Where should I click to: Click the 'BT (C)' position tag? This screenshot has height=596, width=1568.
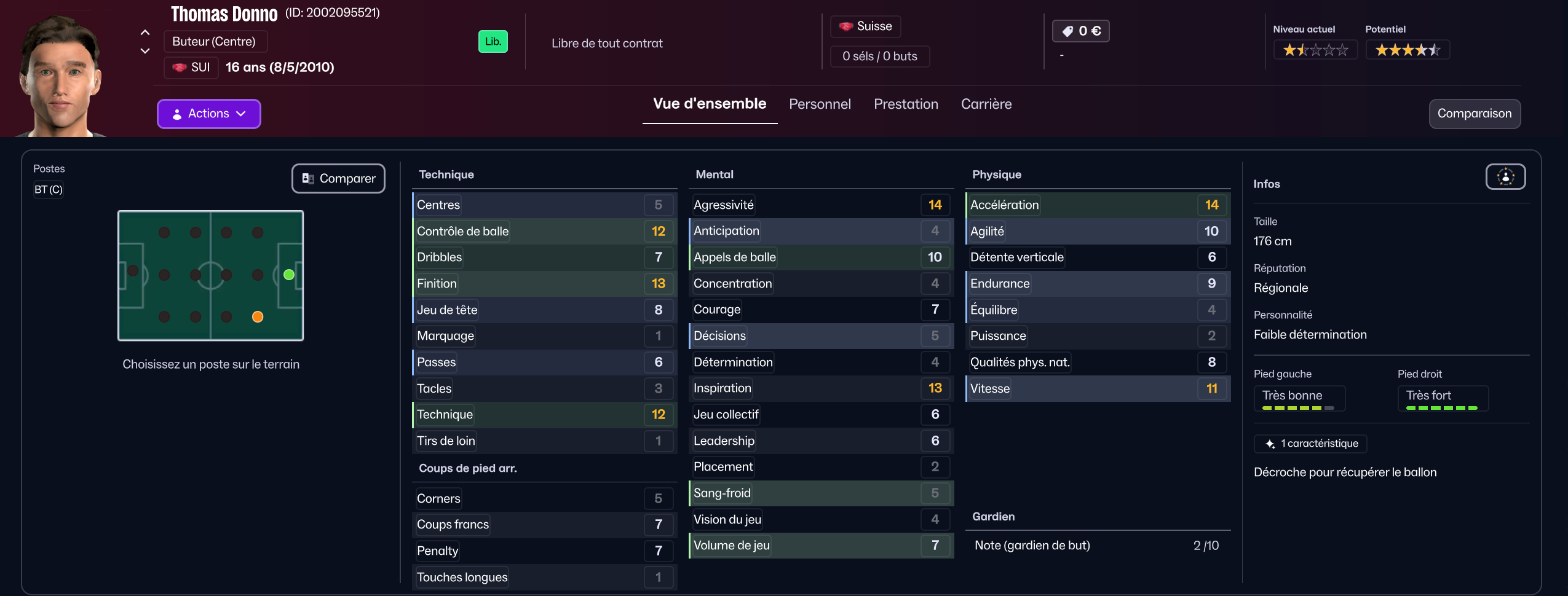click(49, 190)
